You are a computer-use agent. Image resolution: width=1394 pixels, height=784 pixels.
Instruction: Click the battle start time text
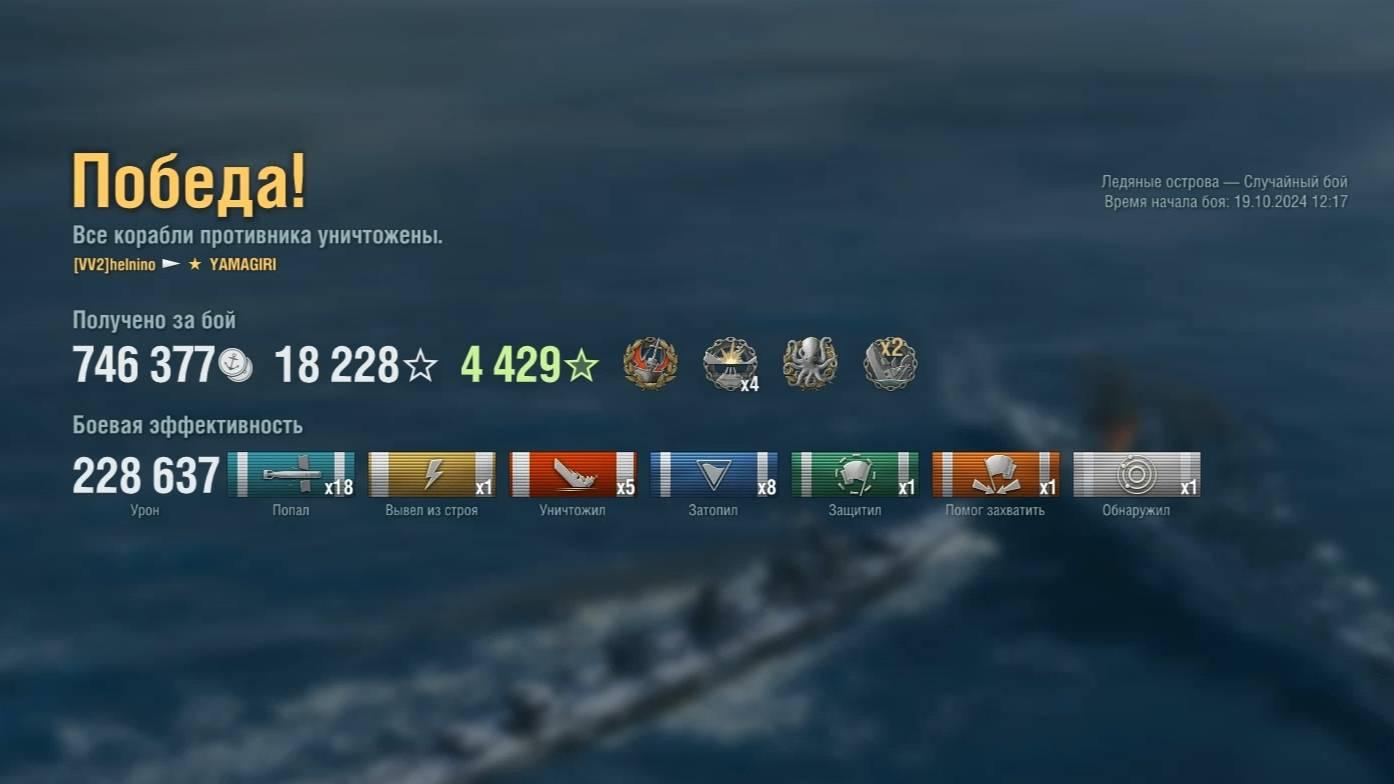1226,202
